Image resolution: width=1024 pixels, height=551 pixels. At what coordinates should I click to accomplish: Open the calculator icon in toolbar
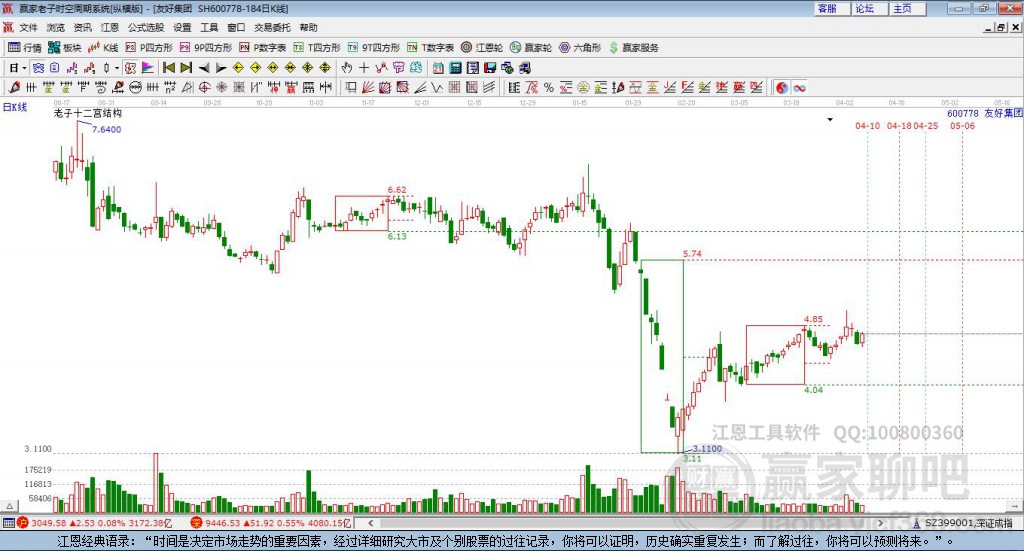(x=455, y=68)
